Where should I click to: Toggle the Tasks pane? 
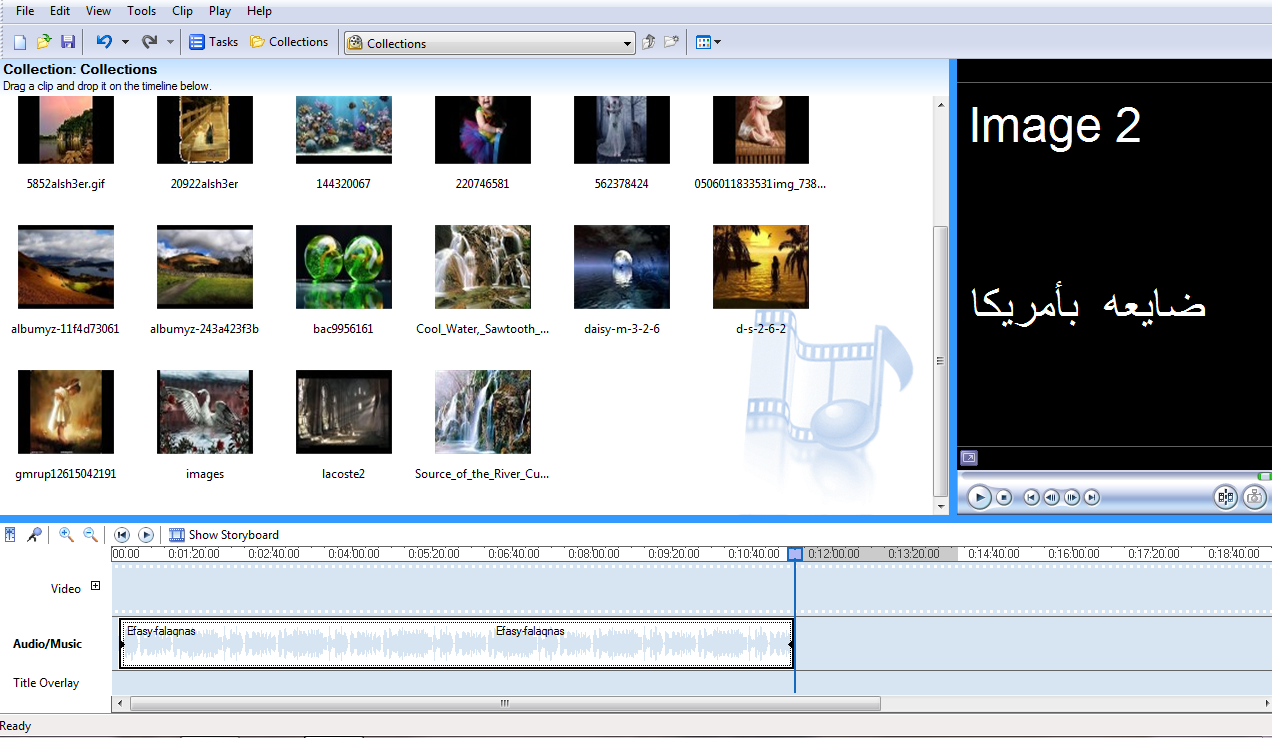pyautogui.click(x=214, y=42)
